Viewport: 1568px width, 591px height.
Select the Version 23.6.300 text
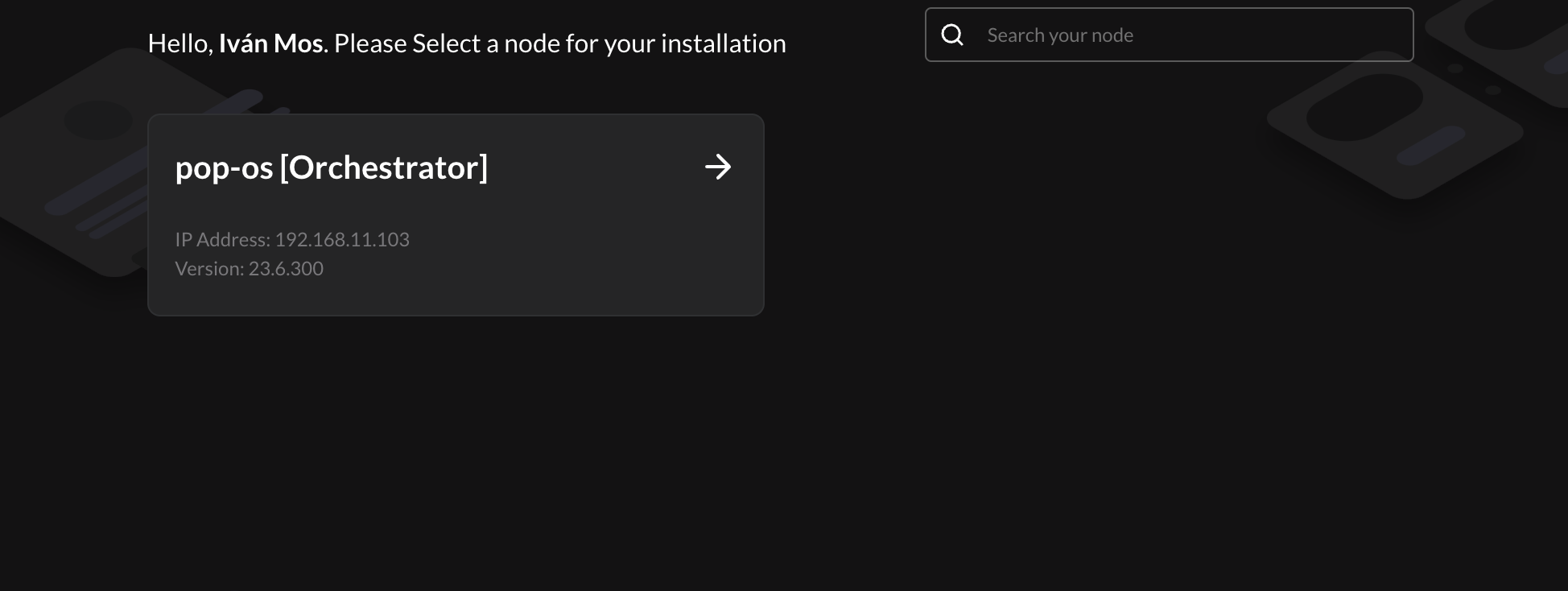point(250,268)
